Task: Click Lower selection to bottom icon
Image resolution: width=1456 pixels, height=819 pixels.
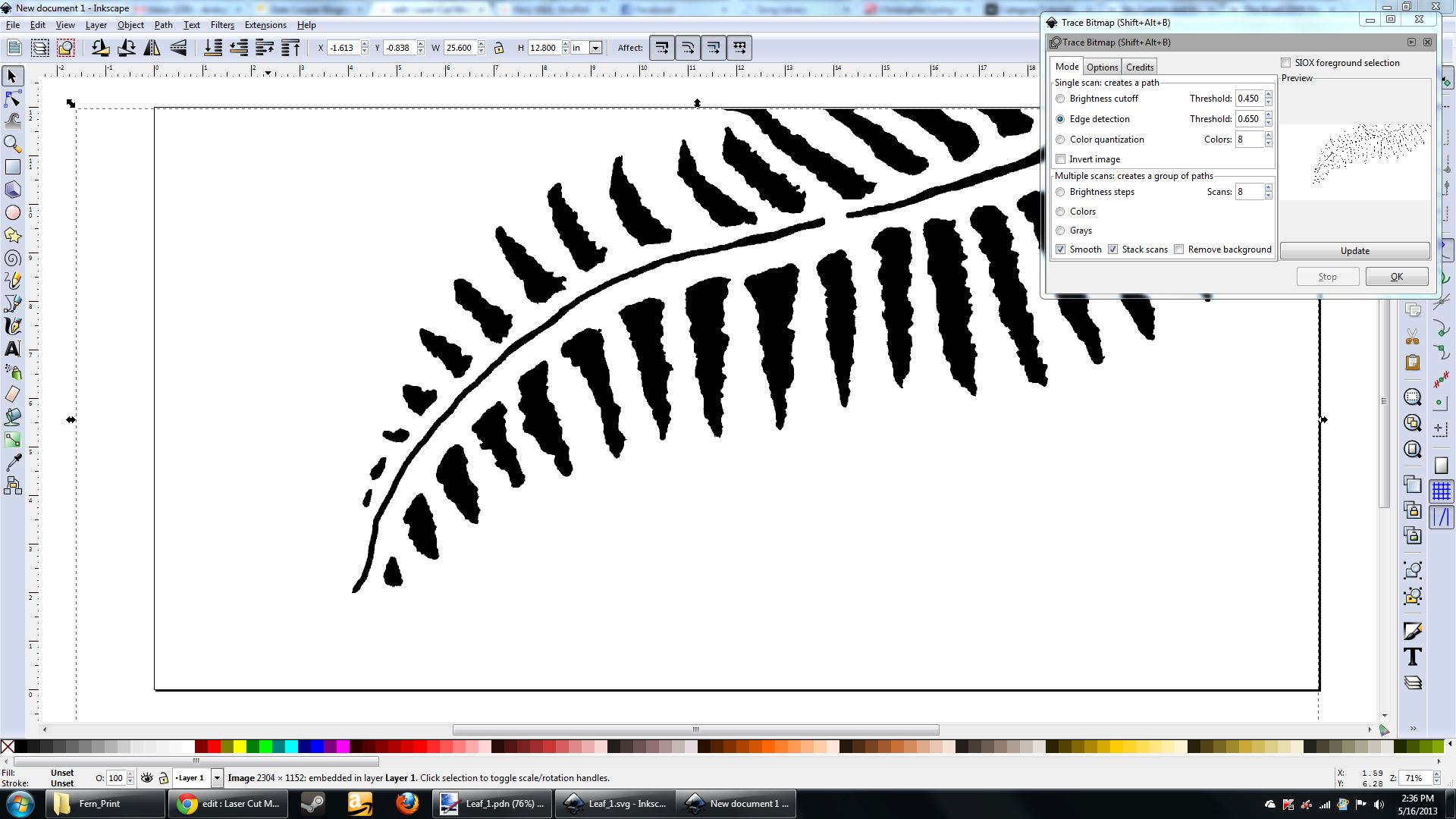Action: (213, 48)
